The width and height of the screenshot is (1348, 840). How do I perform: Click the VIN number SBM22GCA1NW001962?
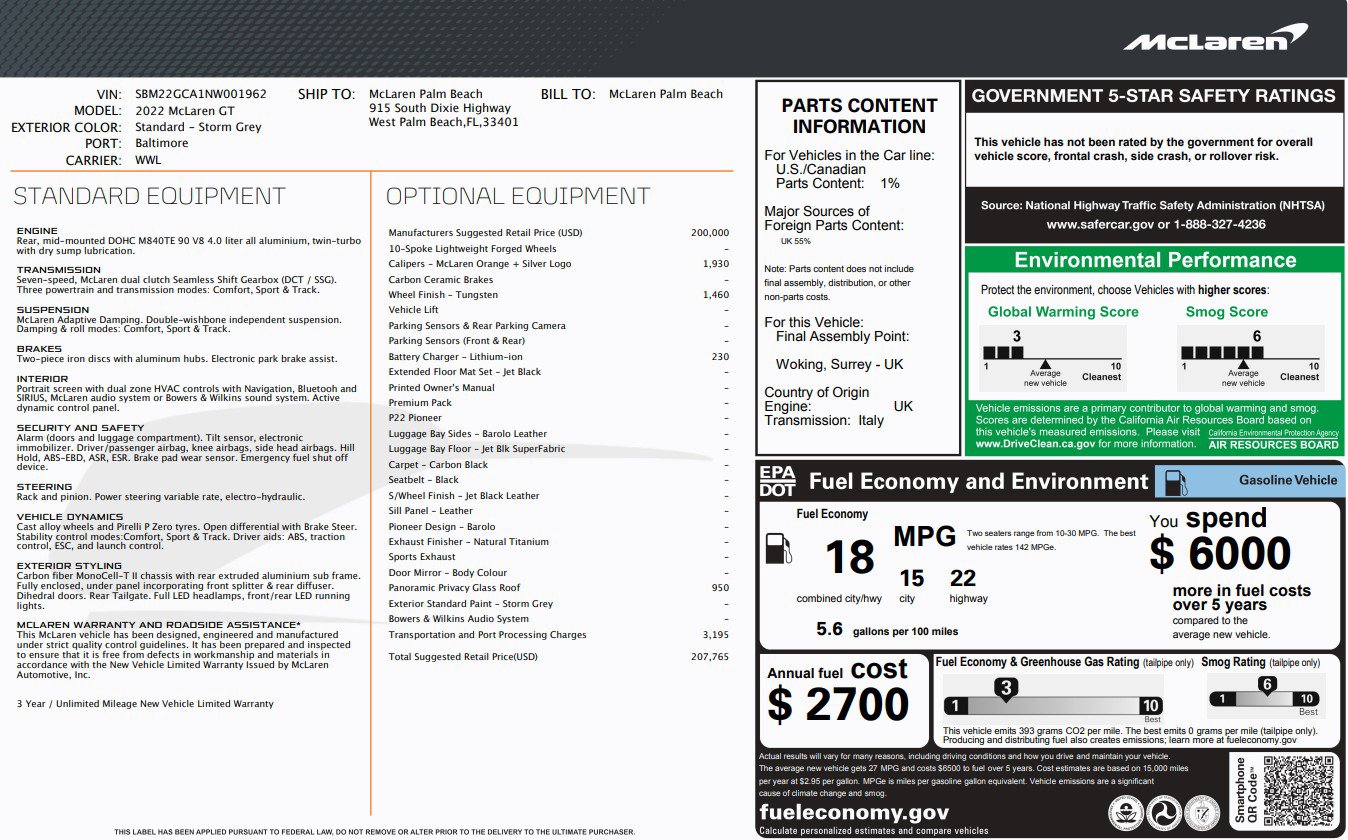coord(201,94)
